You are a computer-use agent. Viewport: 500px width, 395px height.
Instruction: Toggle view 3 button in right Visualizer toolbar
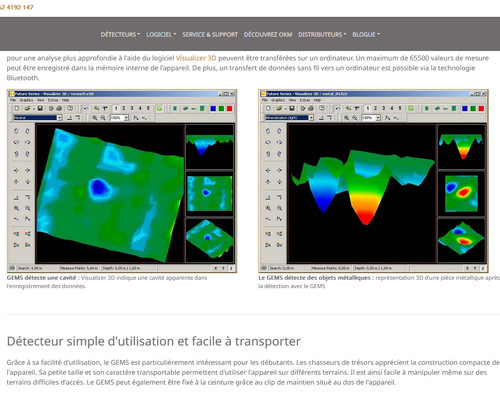pyautogui.click(x=383, y=108)
